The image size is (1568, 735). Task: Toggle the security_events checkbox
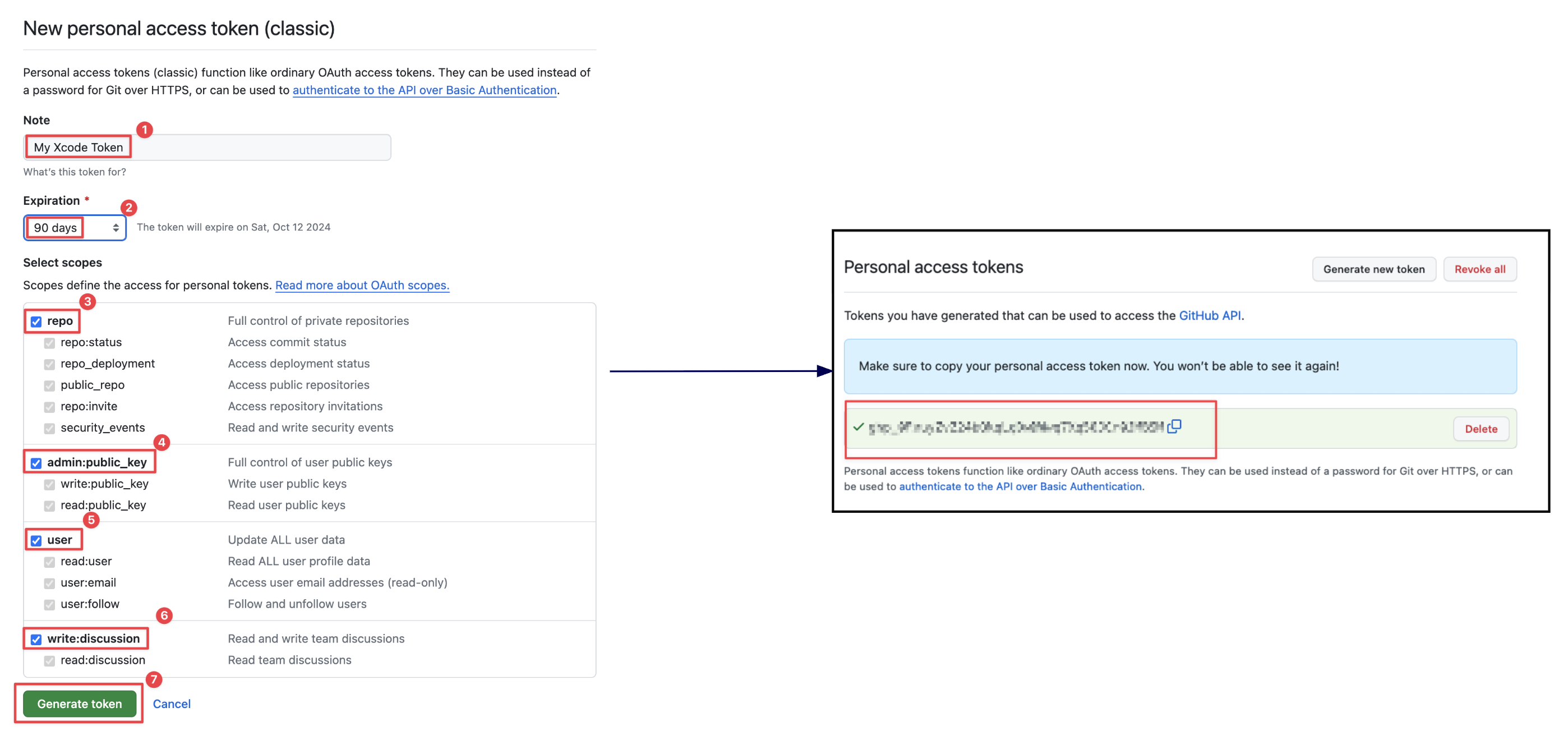pos(49,428)
